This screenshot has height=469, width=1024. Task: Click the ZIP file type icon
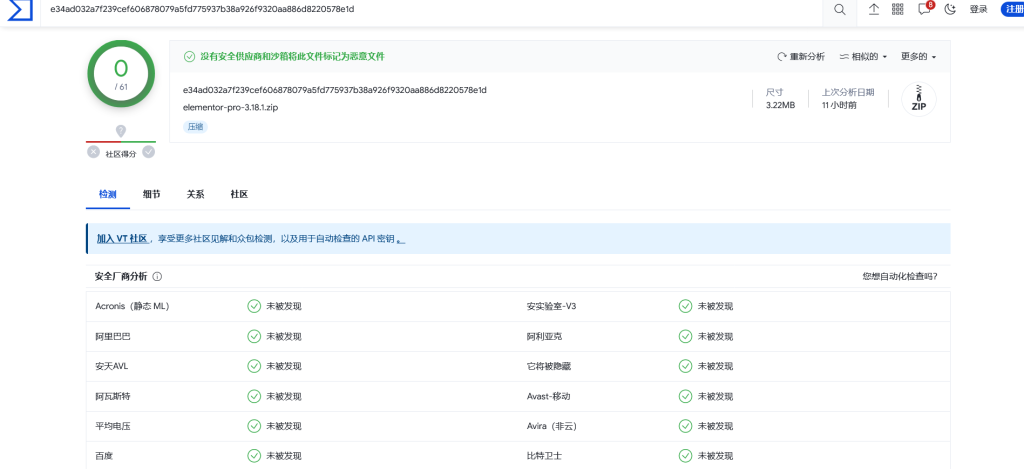[x=918, y=99]
